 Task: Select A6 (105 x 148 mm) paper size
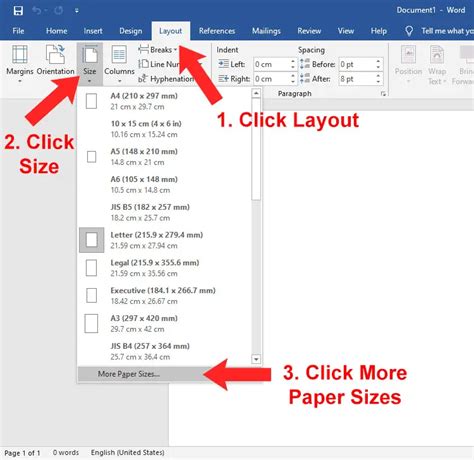tap(165, 184)
